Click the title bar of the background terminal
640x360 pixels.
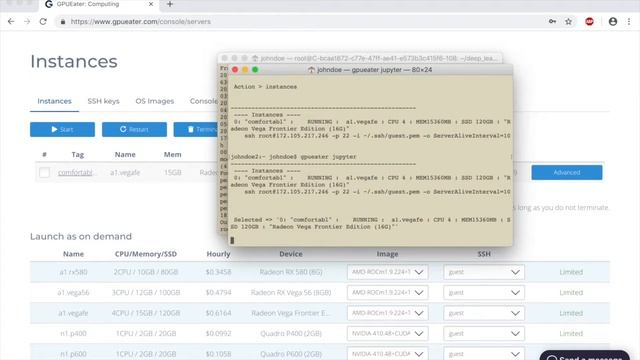(360, 58)
